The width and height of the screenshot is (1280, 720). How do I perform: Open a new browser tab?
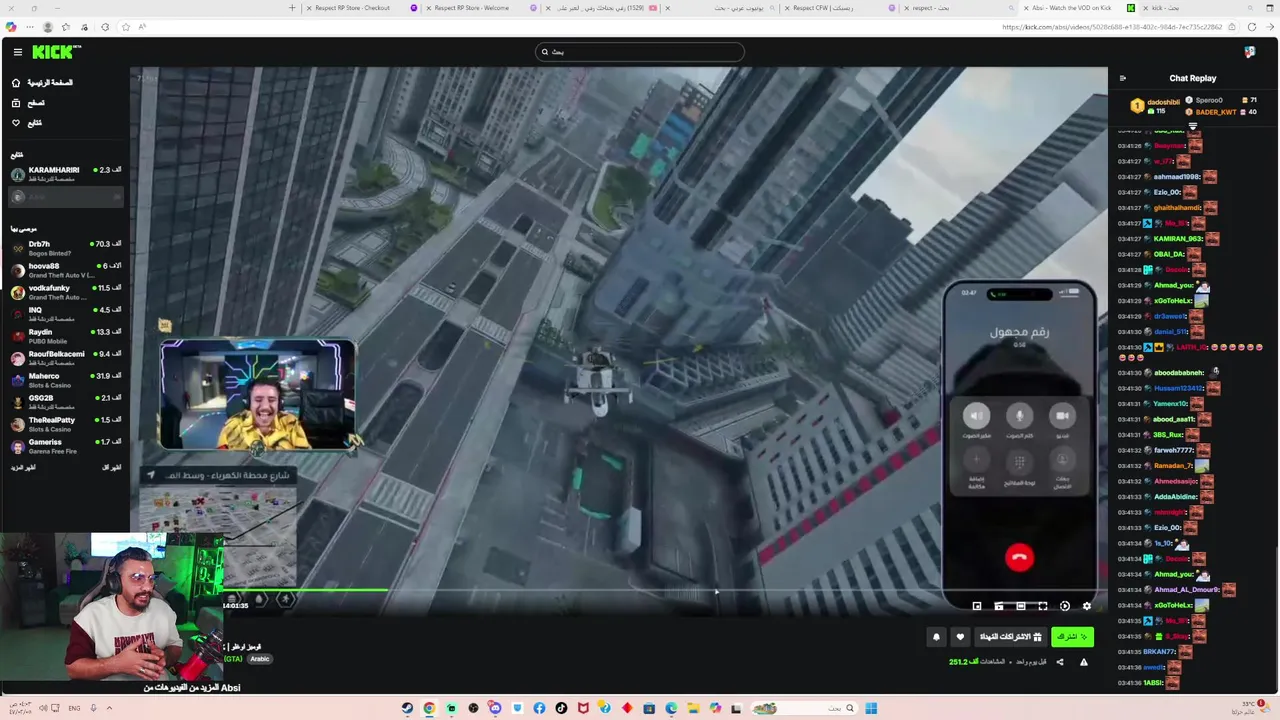click(x=292, y=8)
